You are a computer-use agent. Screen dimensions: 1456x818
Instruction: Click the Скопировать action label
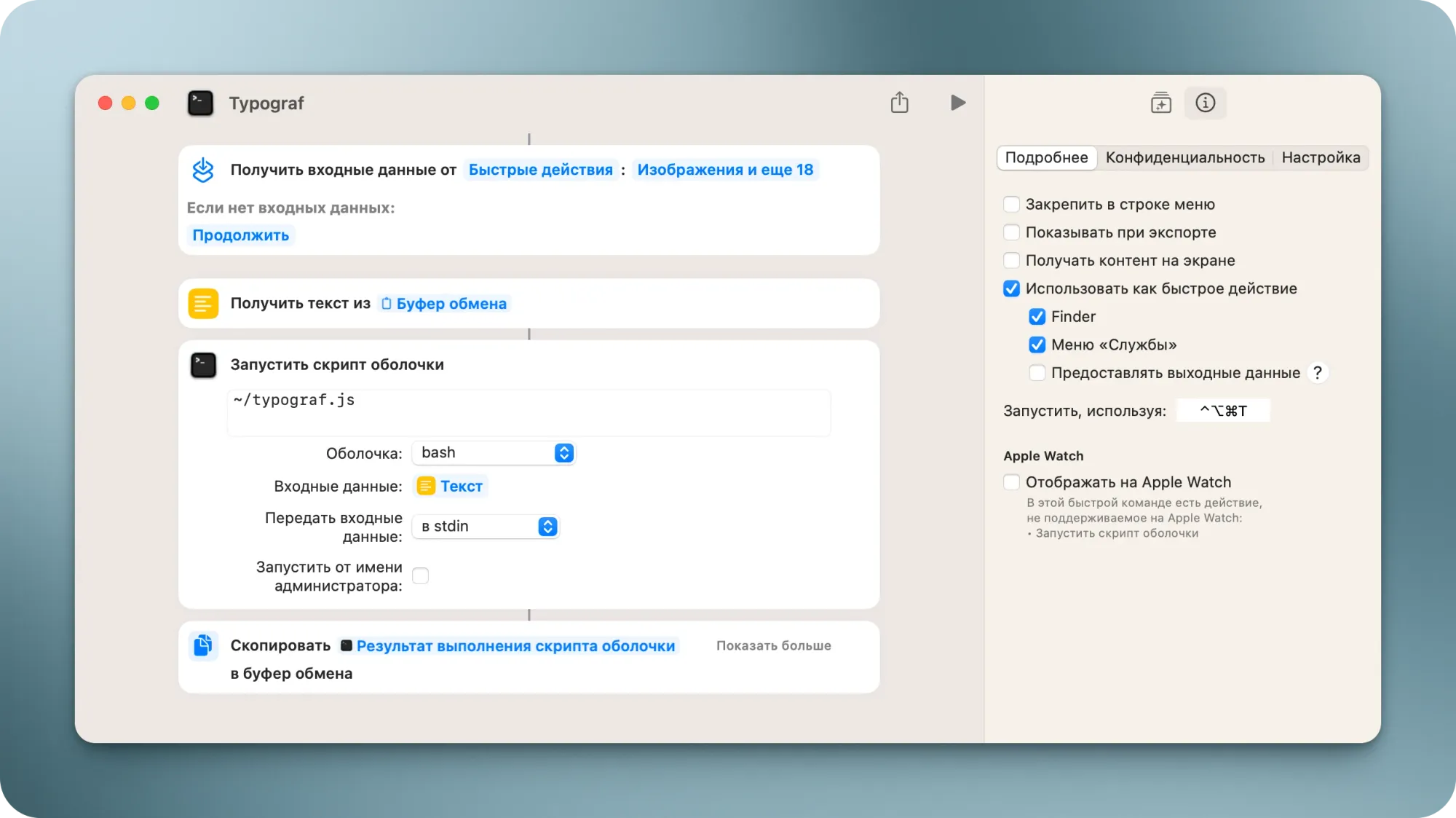(x=280, y=646)
